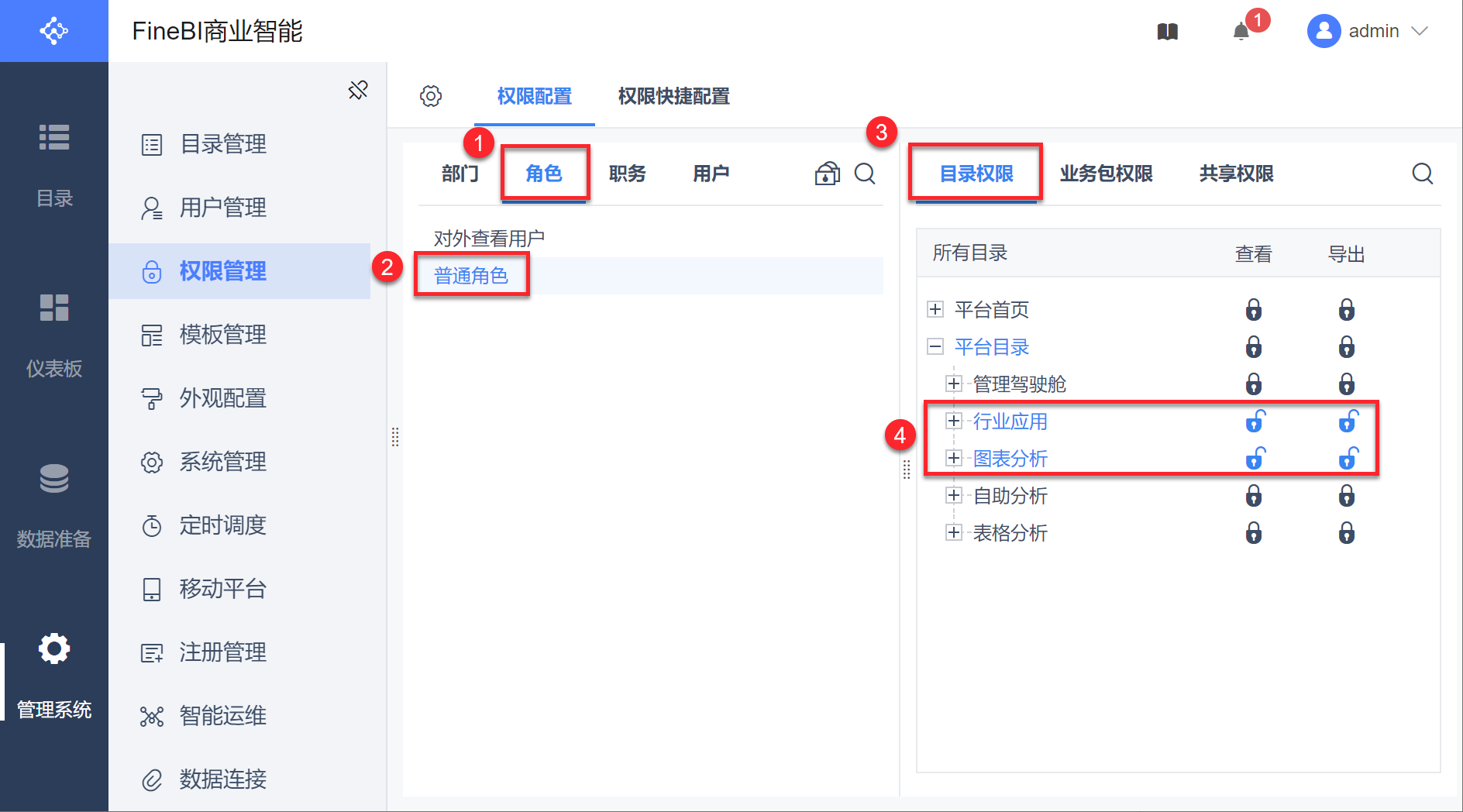Unlock view permission for 管理驾驶舱

click(1254, 384)
